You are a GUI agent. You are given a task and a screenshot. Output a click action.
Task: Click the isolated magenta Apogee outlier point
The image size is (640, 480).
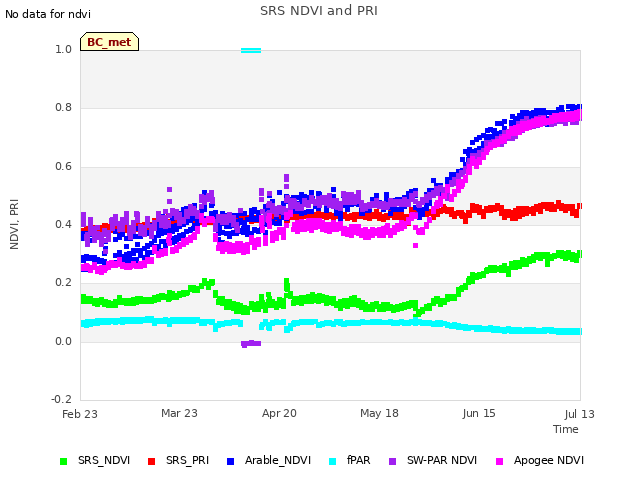(x=416, y=245)
